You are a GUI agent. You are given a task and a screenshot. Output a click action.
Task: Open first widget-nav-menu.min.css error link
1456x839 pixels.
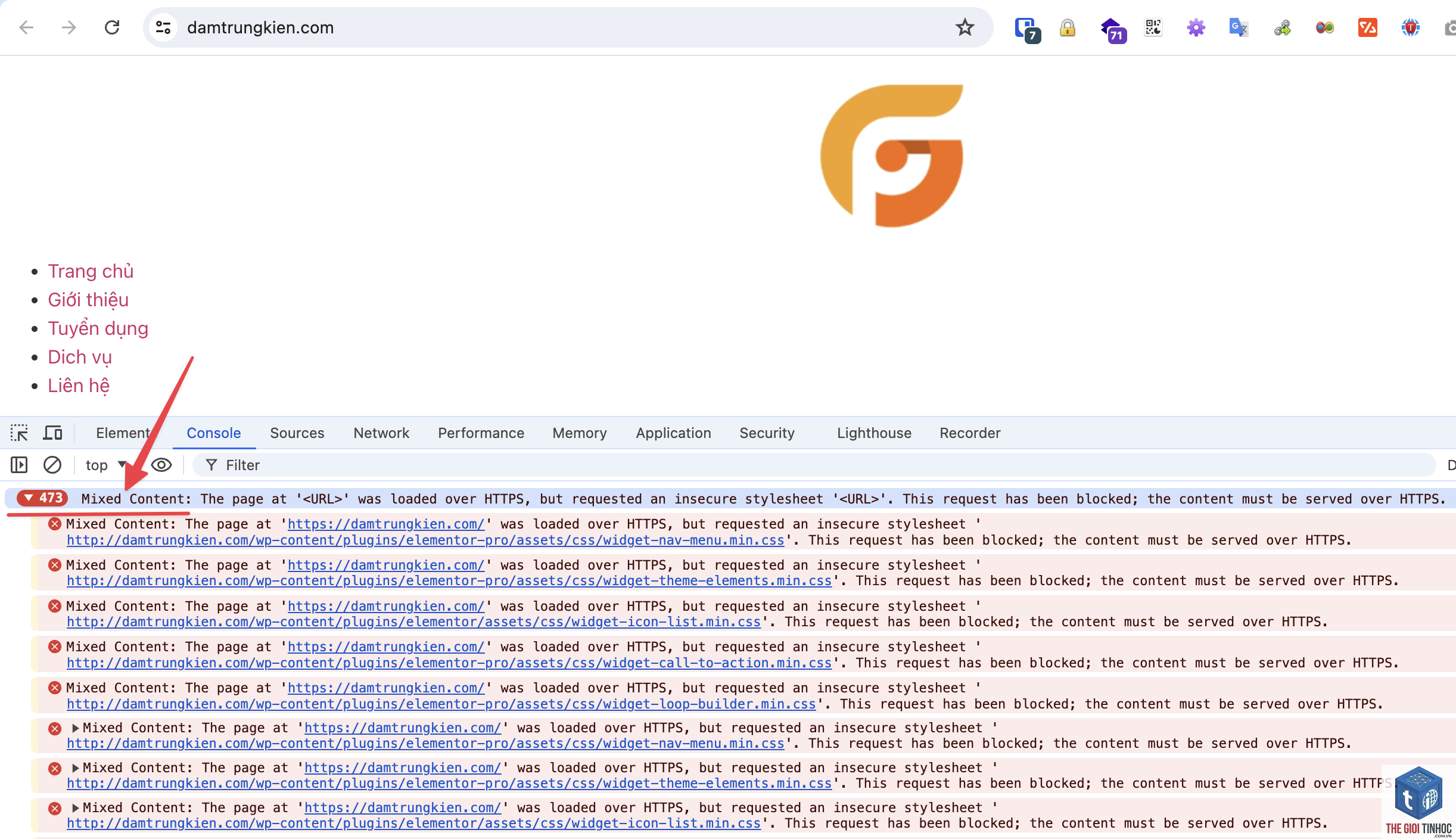point(425,540)
